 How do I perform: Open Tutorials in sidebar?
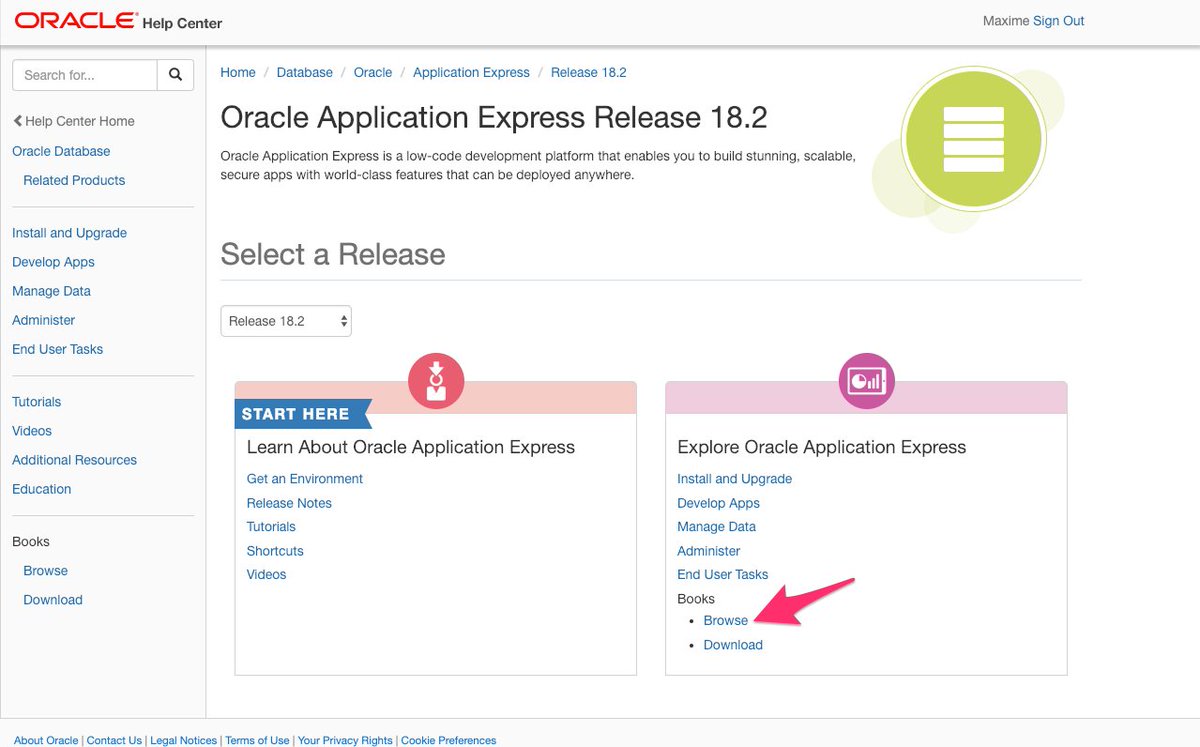tap(36, 402)
